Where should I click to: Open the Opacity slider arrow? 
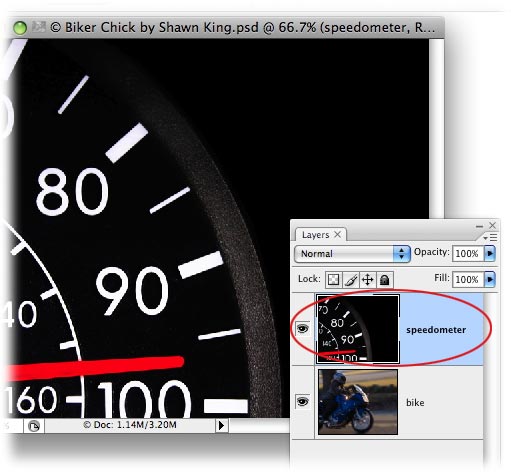click(490, 253)
